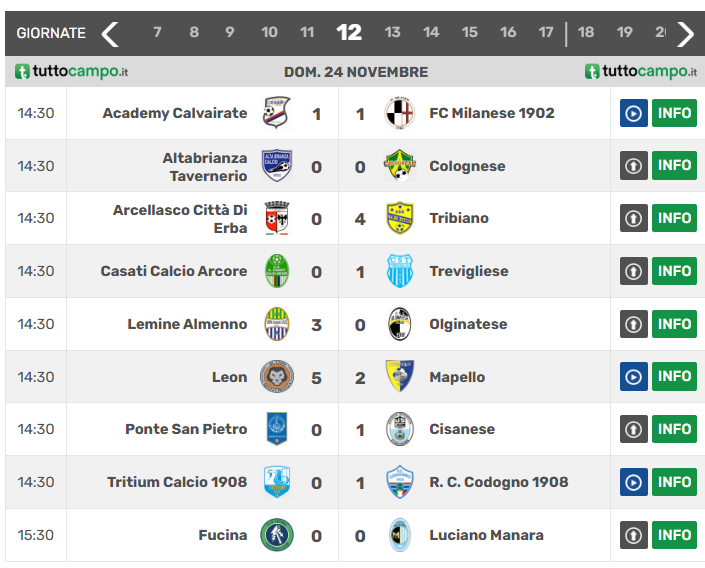Click upload icon for Altabrianza Tavernerio match
The height and width of the screenshot is (568, 705).
tap(634, 166)
